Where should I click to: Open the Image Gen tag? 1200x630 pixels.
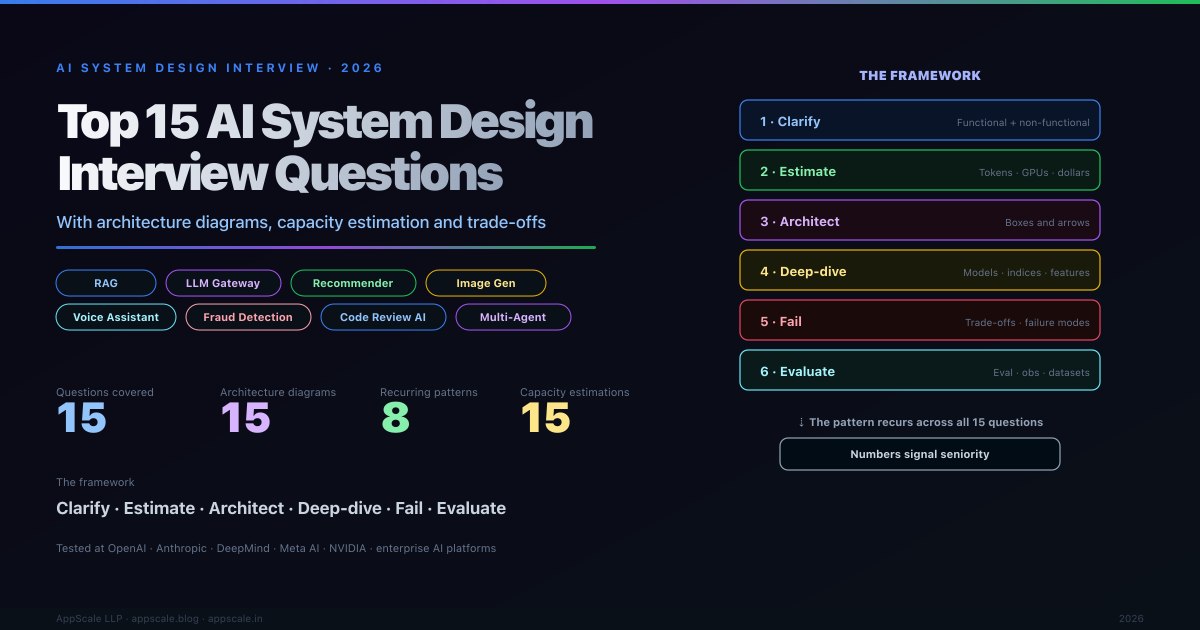click(486, 283)
